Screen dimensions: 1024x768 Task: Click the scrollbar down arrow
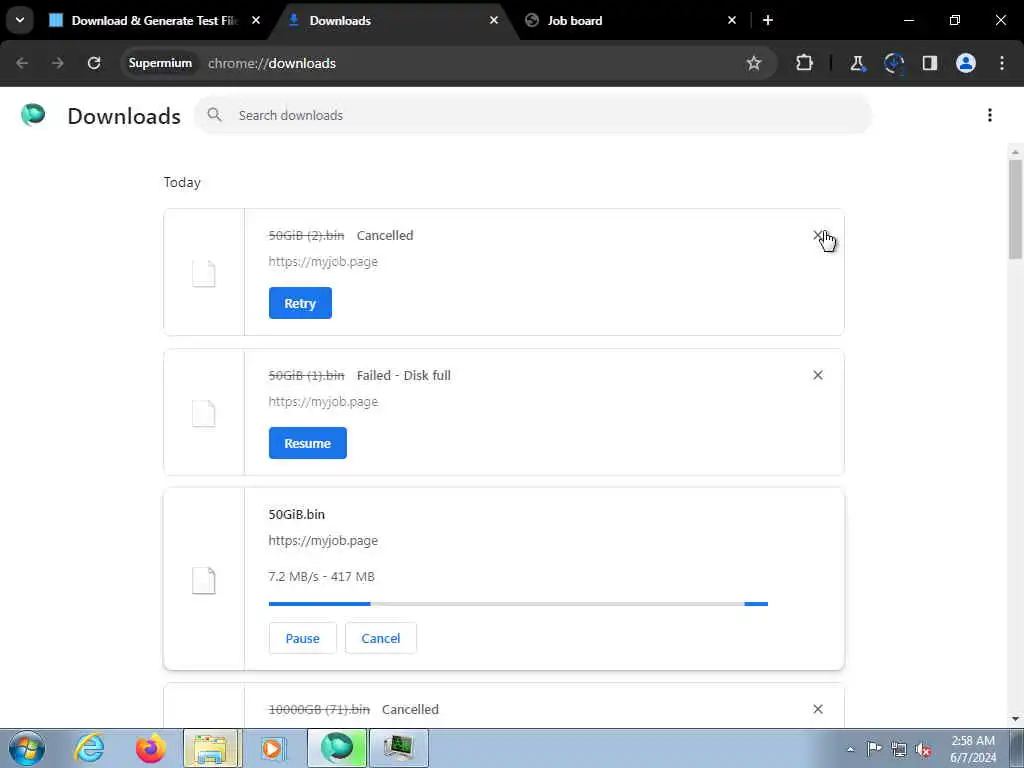coord(1015,719)
